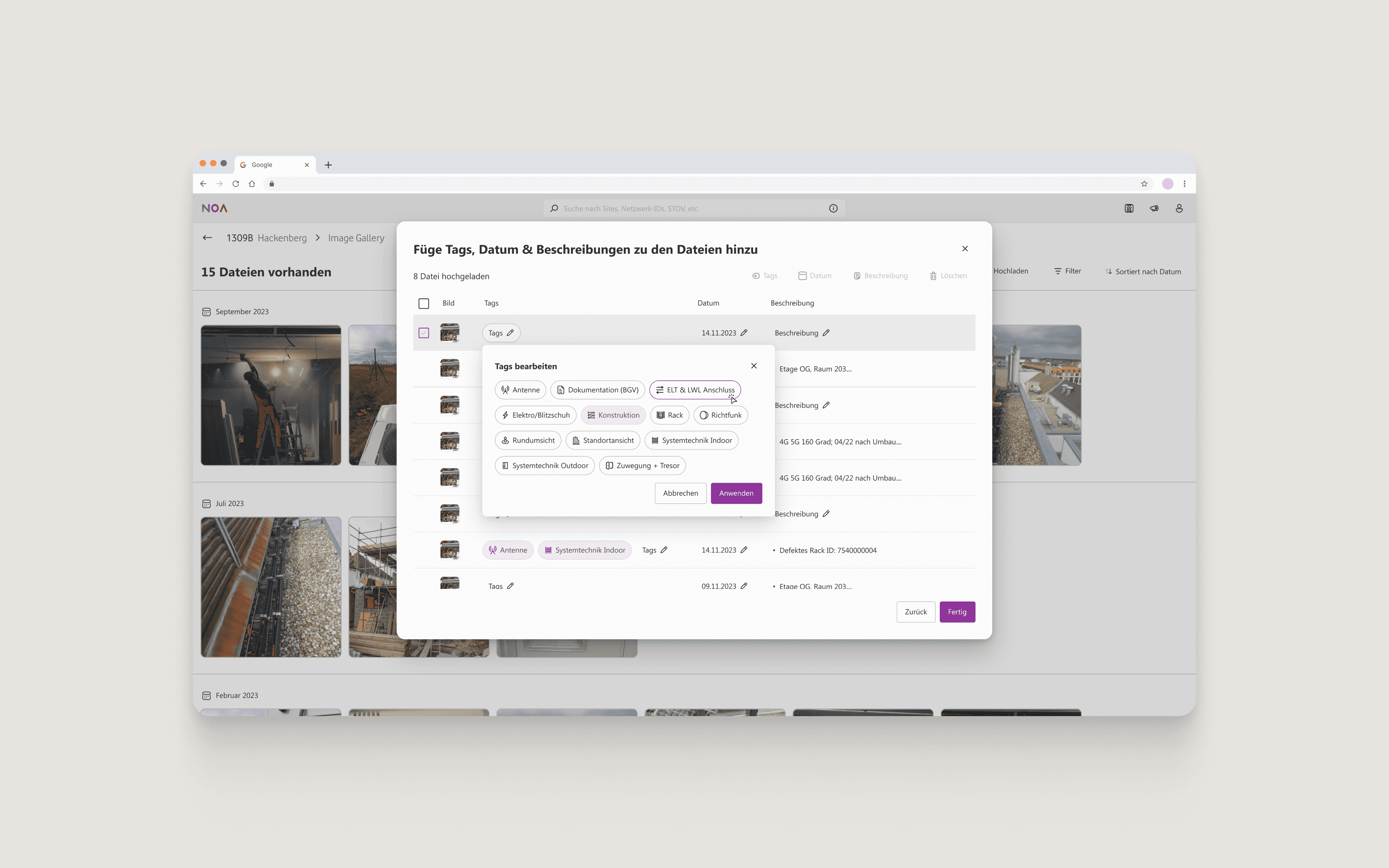Select all files via header checkbox
The image size is (1389, 868).
[424, 303]
